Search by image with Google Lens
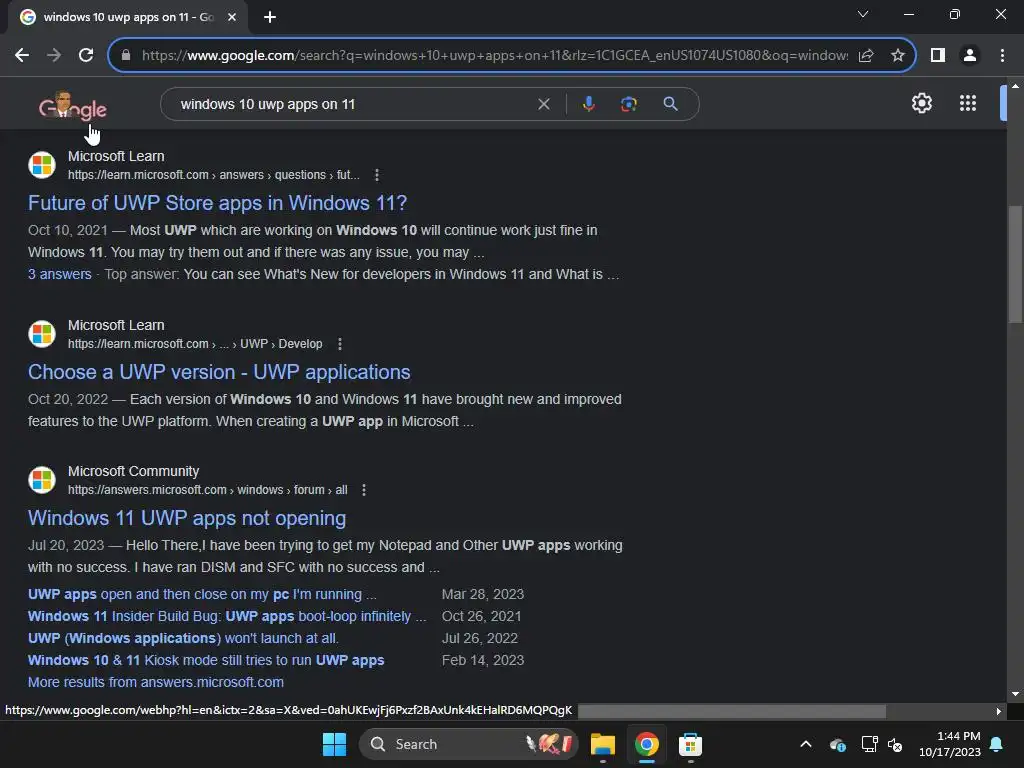The height and width of the screenshot is (768, 1024). tap(628, 104)
